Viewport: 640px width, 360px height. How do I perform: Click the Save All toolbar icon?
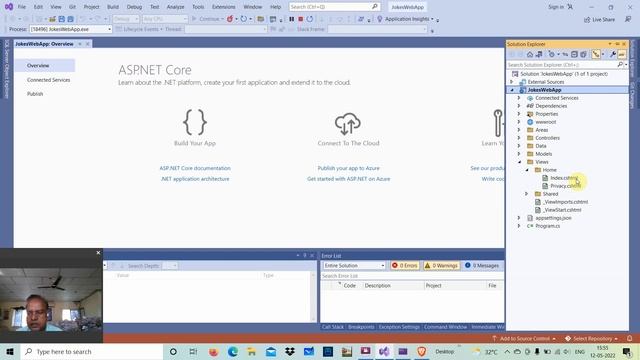[x=70, y=19]
